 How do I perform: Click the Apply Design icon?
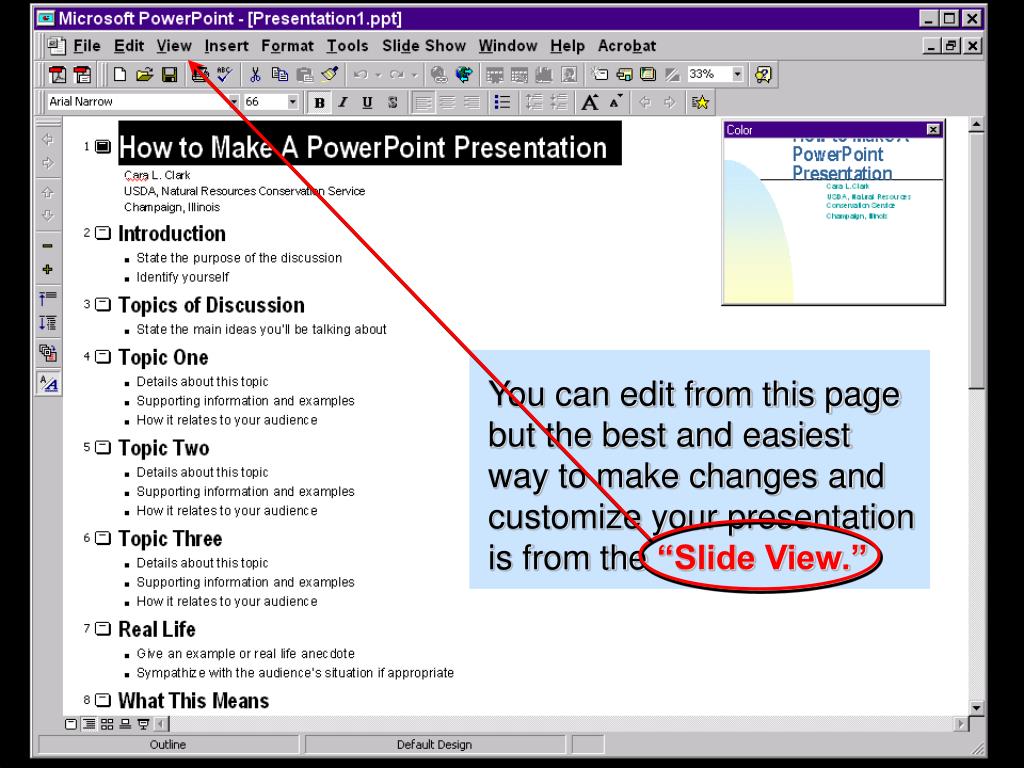[648, 74]
